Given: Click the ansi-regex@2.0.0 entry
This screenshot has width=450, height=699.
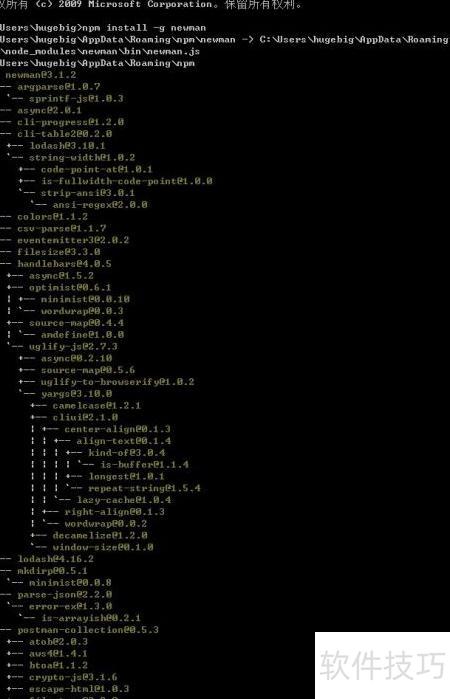Looking at the screenshot, I should (x=100, y=205).
